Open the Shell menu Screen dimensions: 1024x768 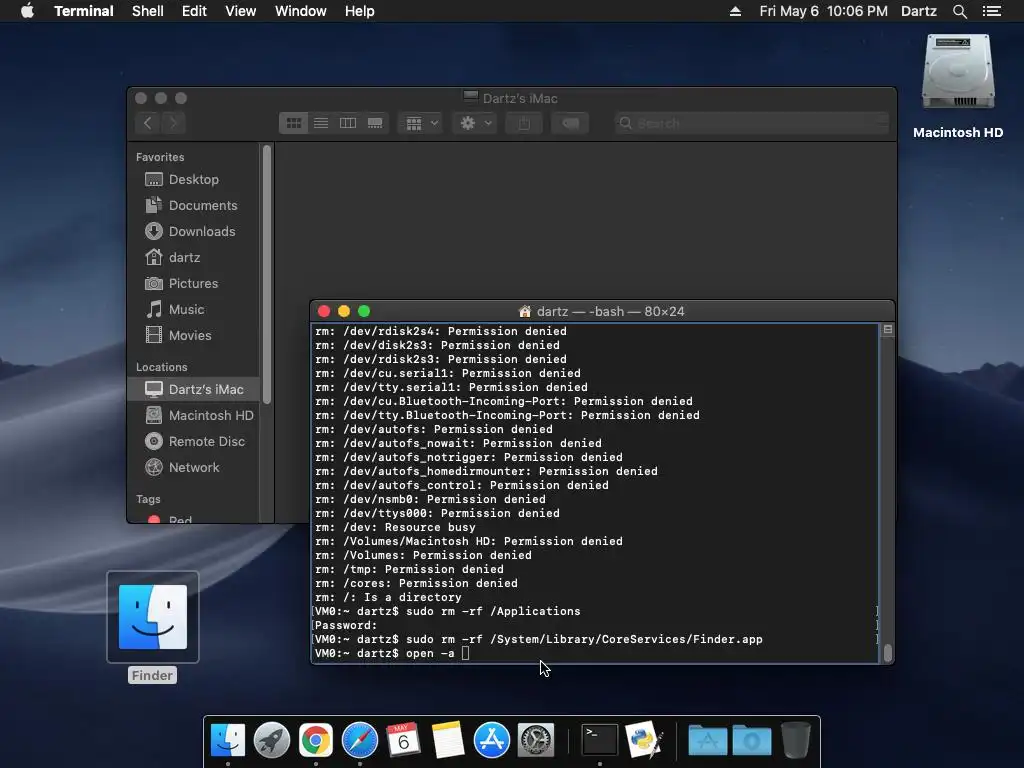(x=148, y=11)
